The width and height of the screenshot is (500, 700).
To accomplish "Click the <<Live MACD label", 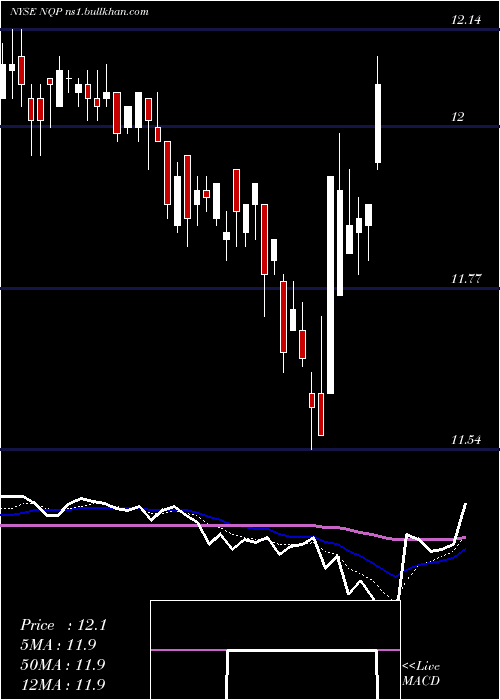I will (421, 674).
